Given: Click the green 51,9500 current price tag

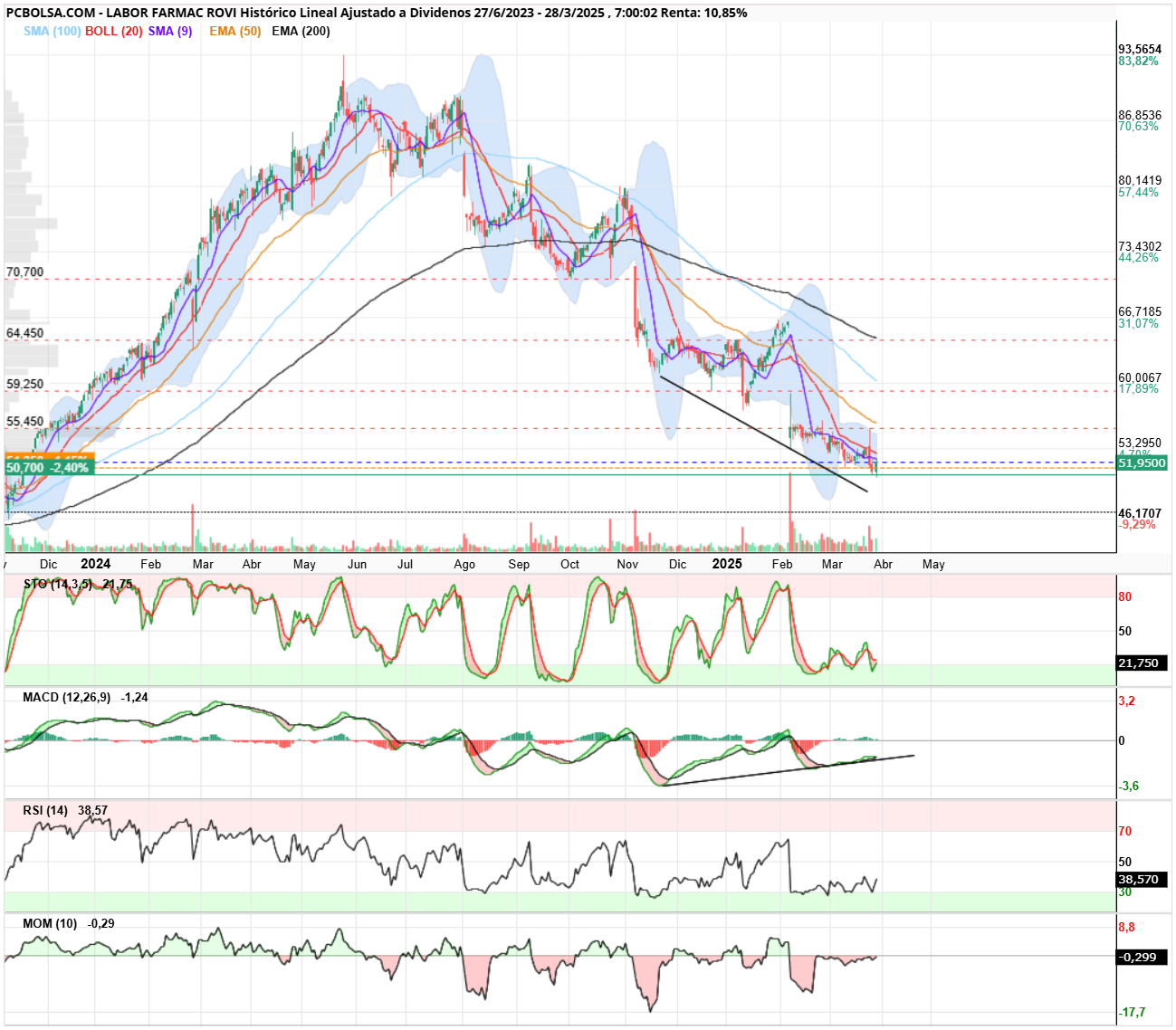Looking at the screenshot, I should coord(1142,463).
